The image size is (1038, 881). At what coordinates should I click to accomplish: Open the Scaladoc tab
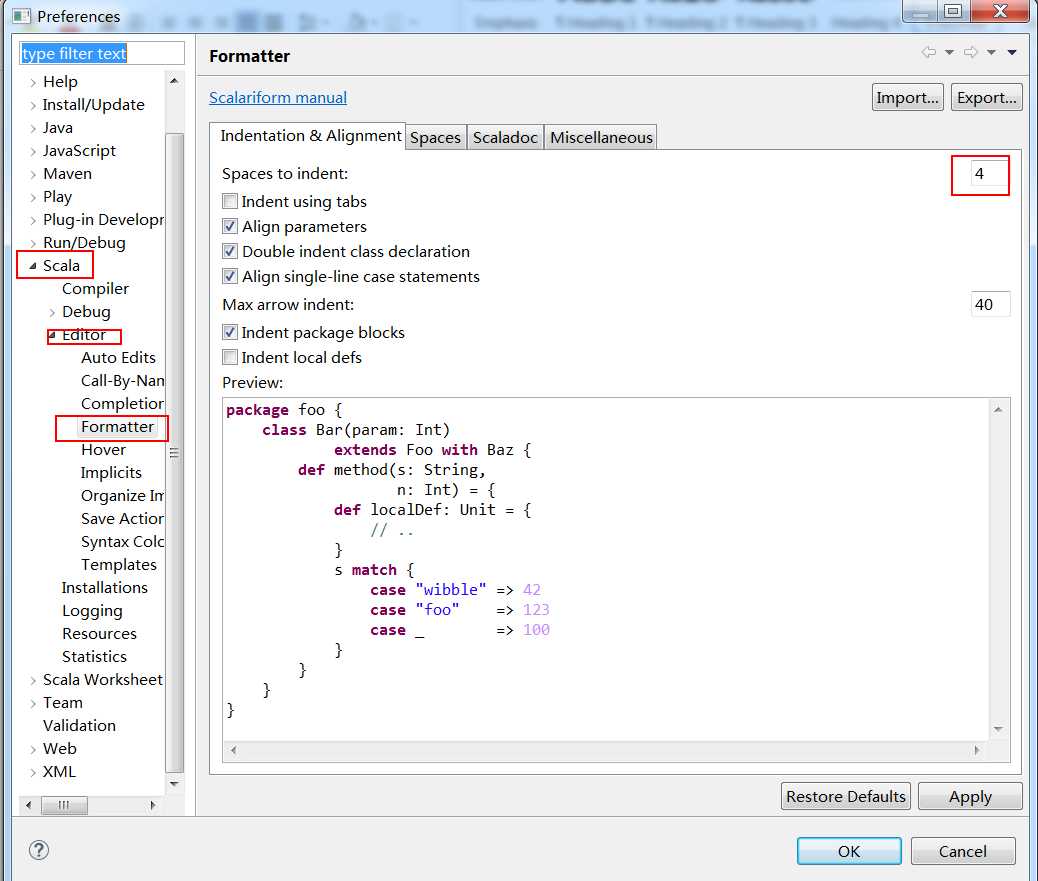505,138
